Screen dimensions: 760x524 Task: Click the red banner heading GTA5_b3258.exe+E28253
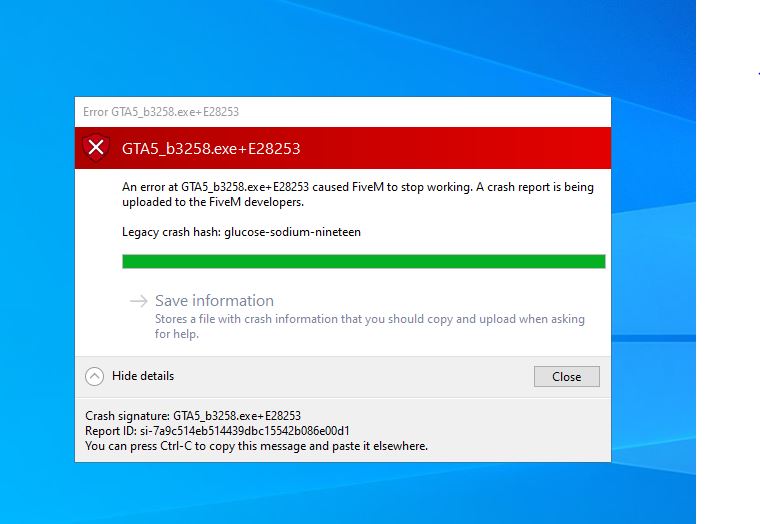211,148
